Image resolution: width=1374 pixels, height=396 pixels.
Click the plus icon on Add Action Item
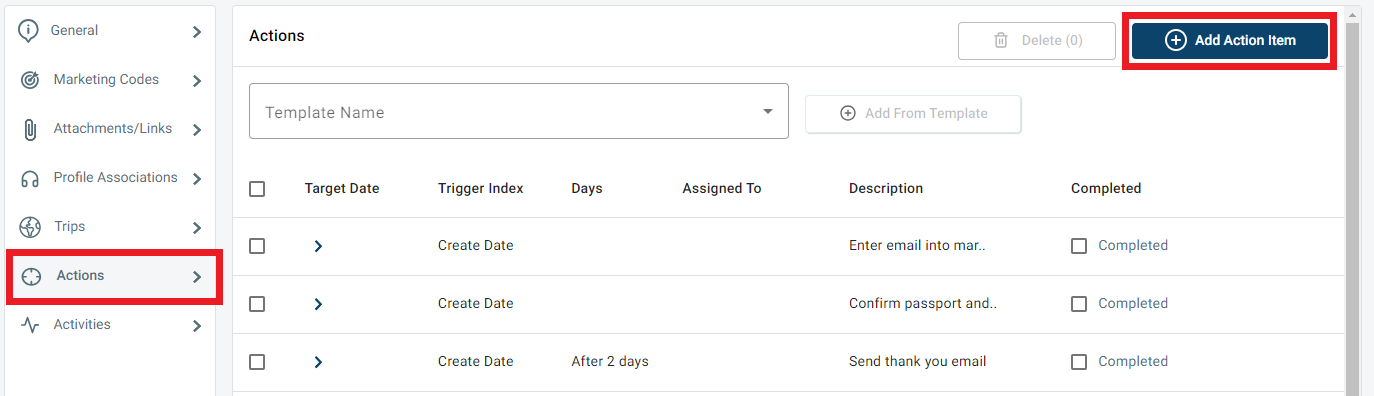[x=1176, y=41]
